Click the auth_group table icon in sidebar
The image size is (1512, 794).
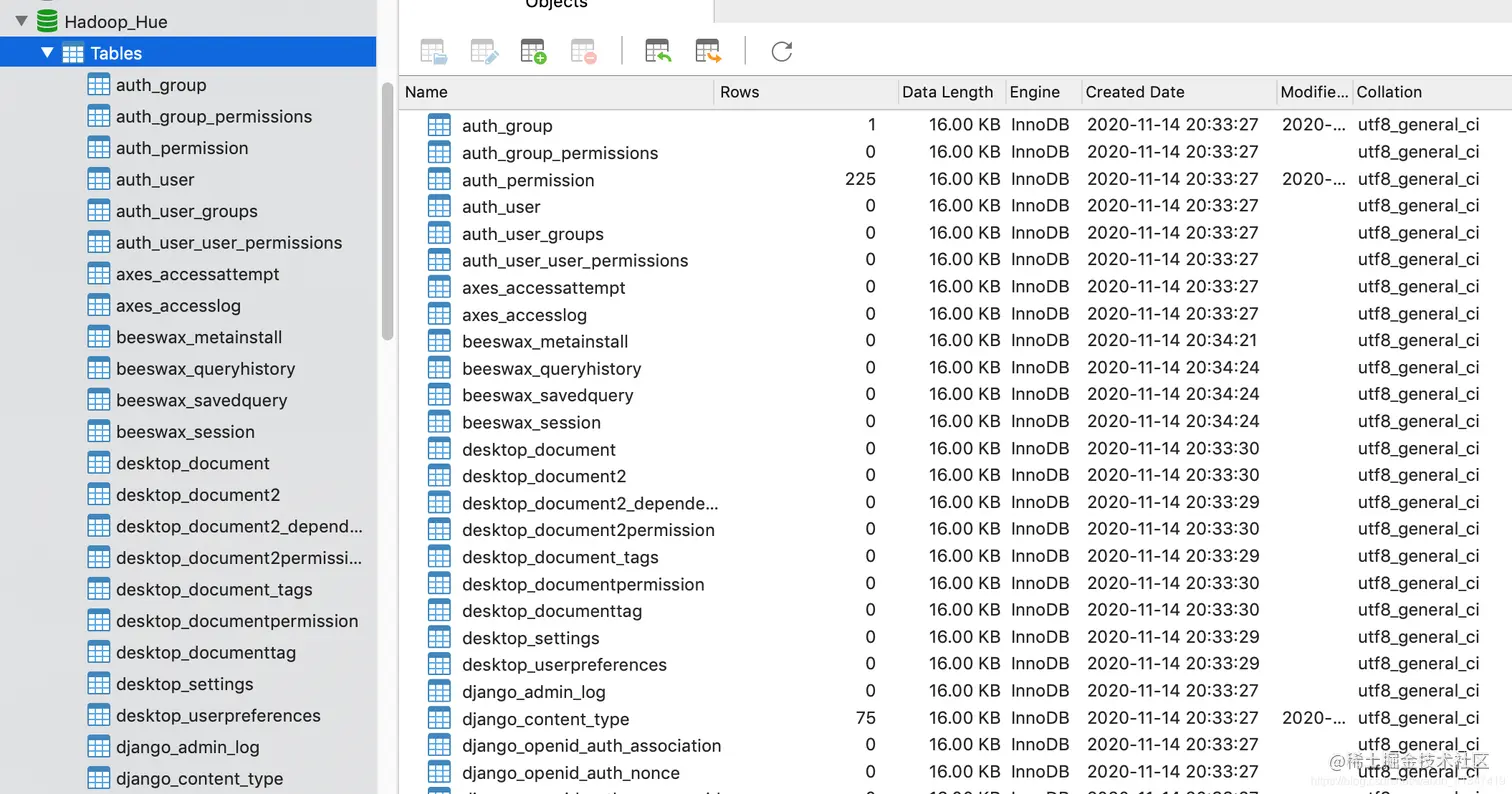pyautogui.click(x=98, y=85)
